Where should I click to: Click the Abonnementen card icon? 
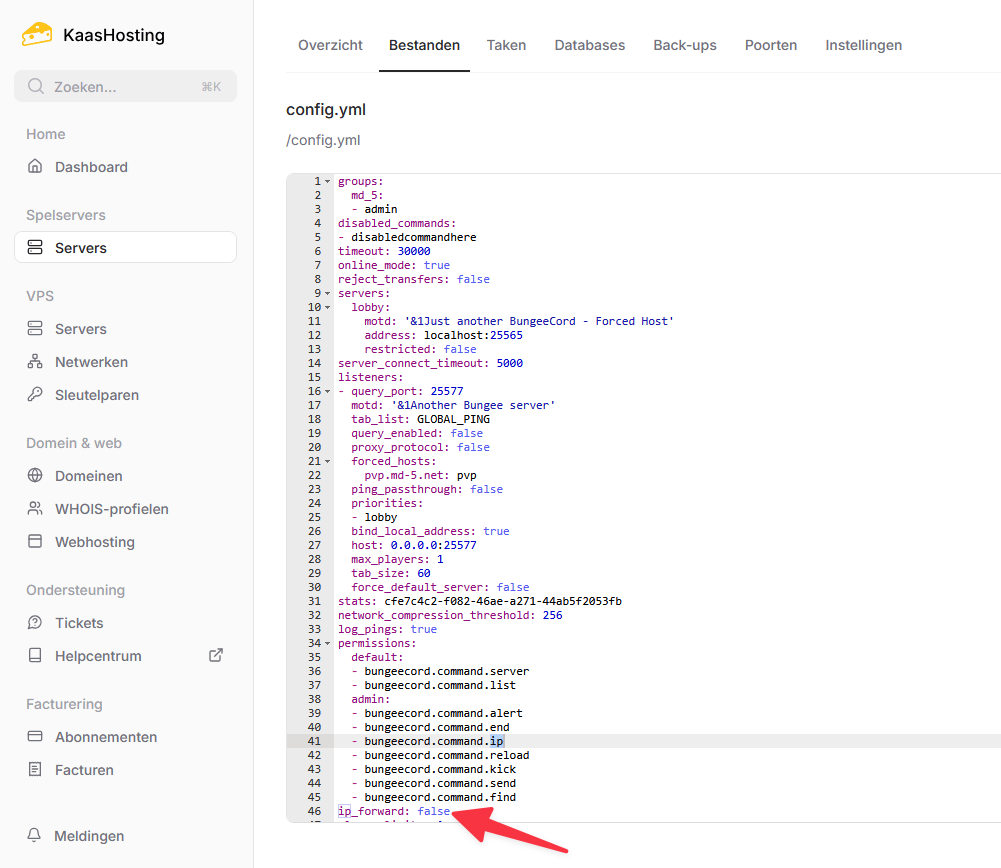tap(36, 737)
